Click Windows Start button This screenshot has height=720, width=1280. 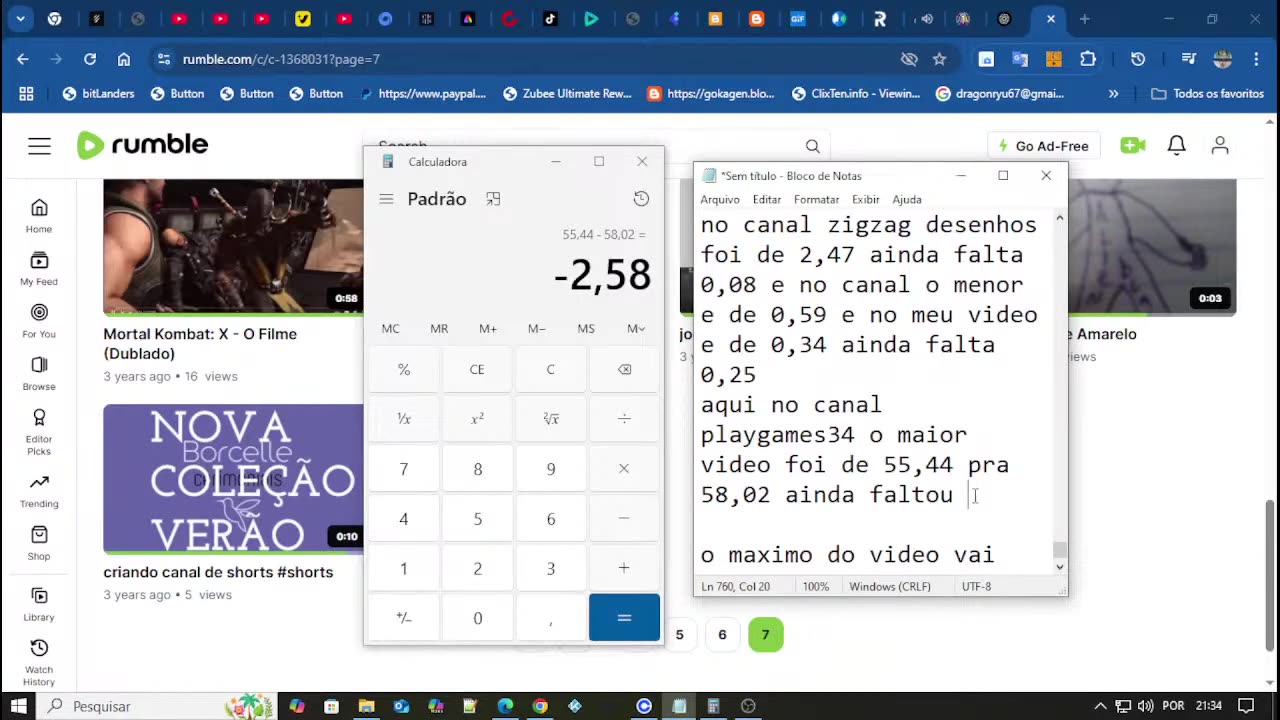click(x=18, y=706)
